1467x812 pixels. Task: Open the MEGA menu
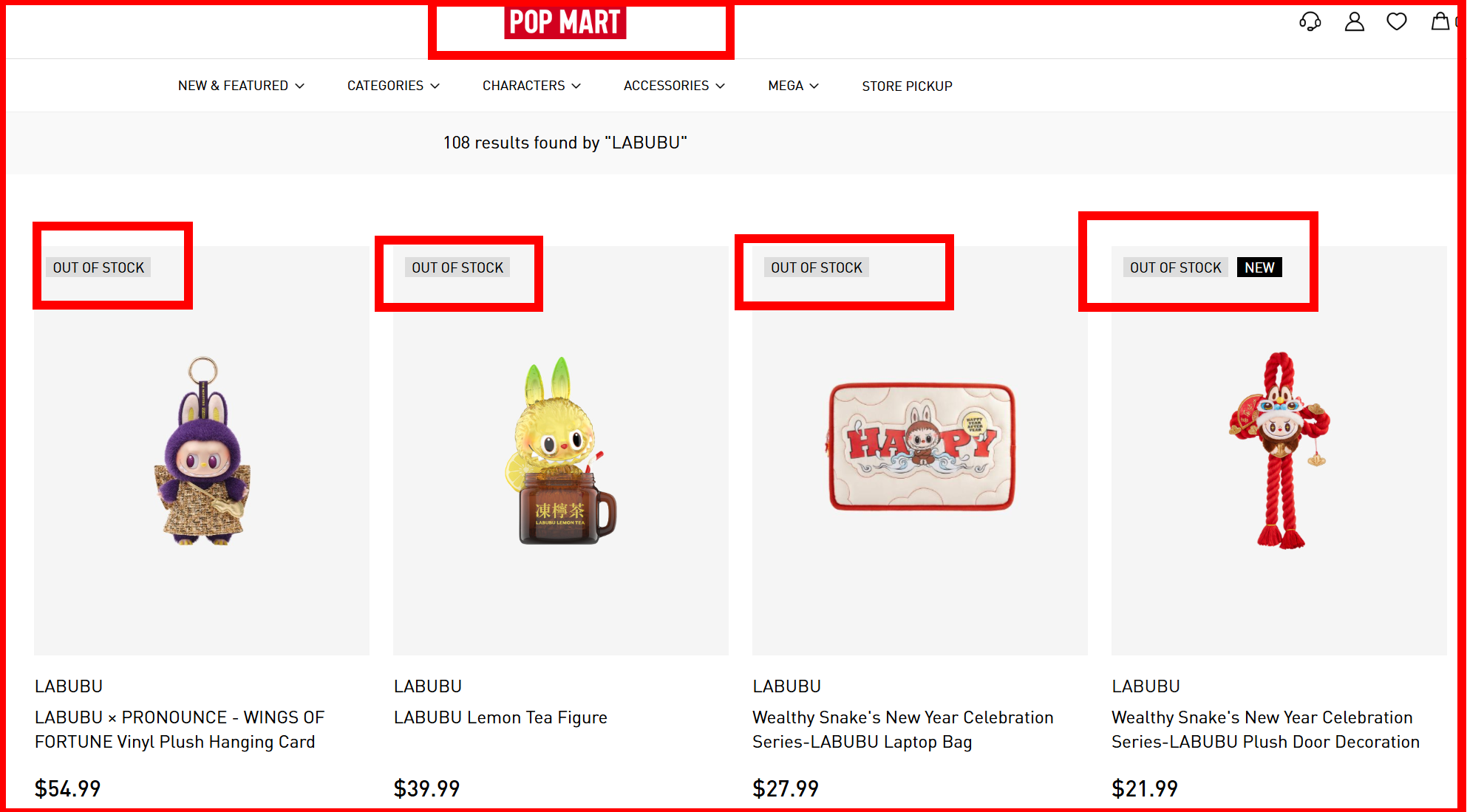click(x=793, y=86)
